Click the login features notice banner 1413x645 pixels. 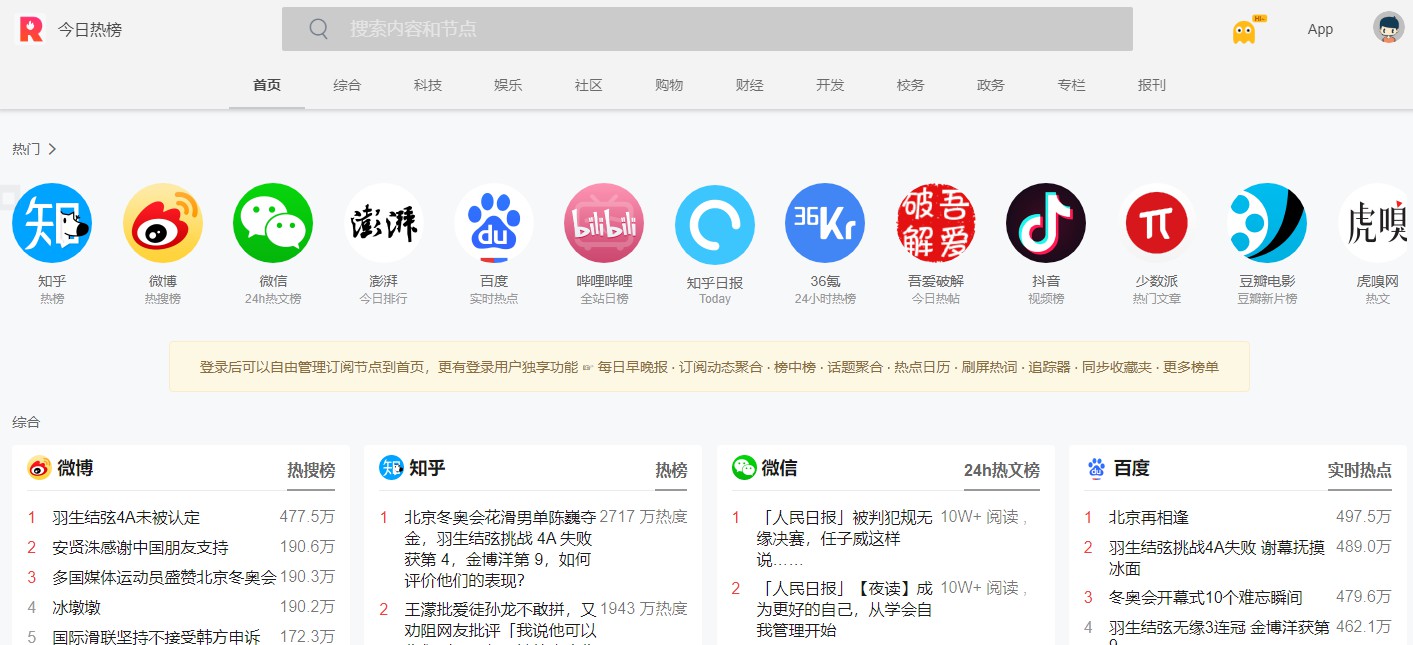coord(709,367)
